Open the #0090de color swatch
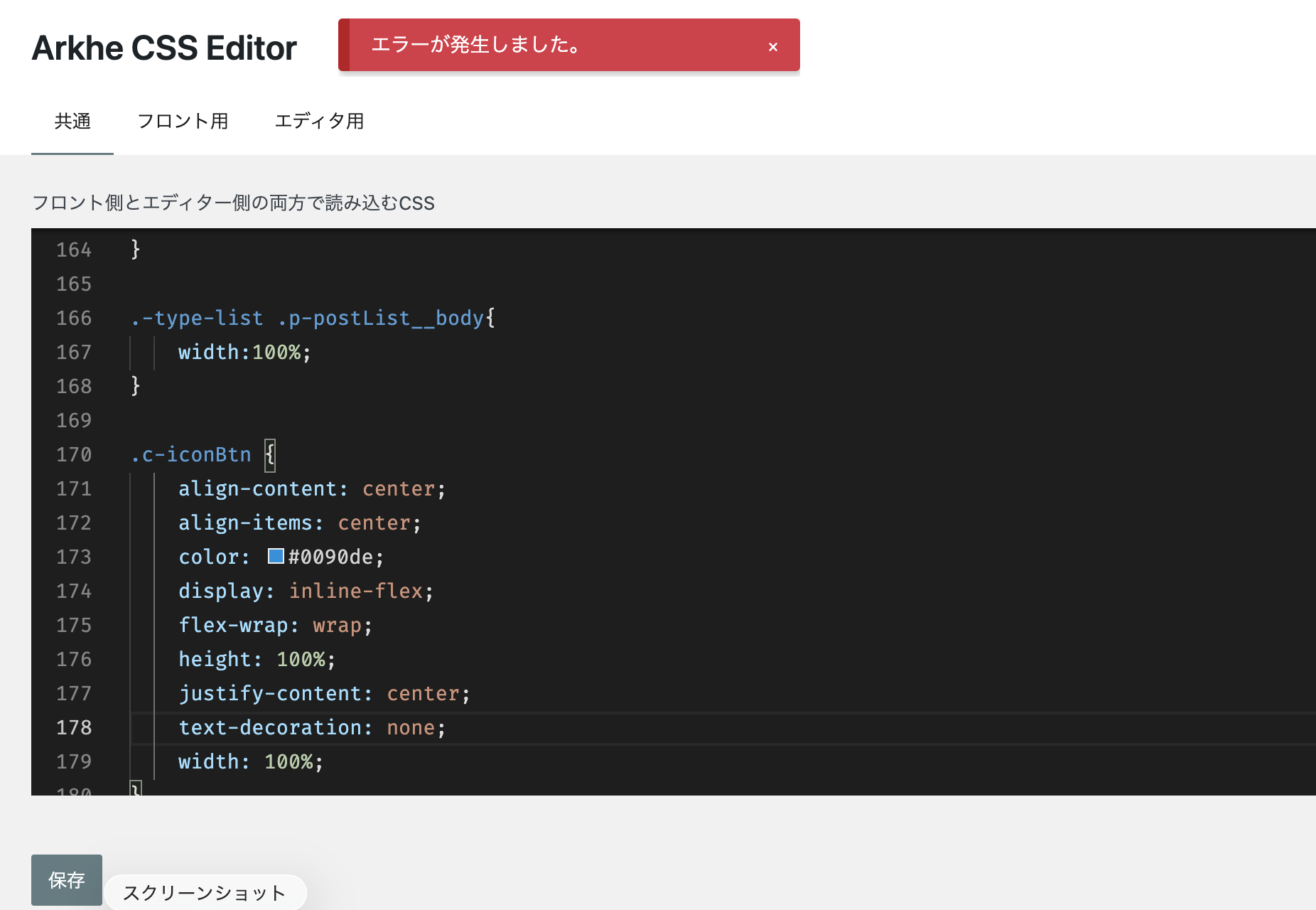This screenshot has width=1316, height=910. pos(276,556)
